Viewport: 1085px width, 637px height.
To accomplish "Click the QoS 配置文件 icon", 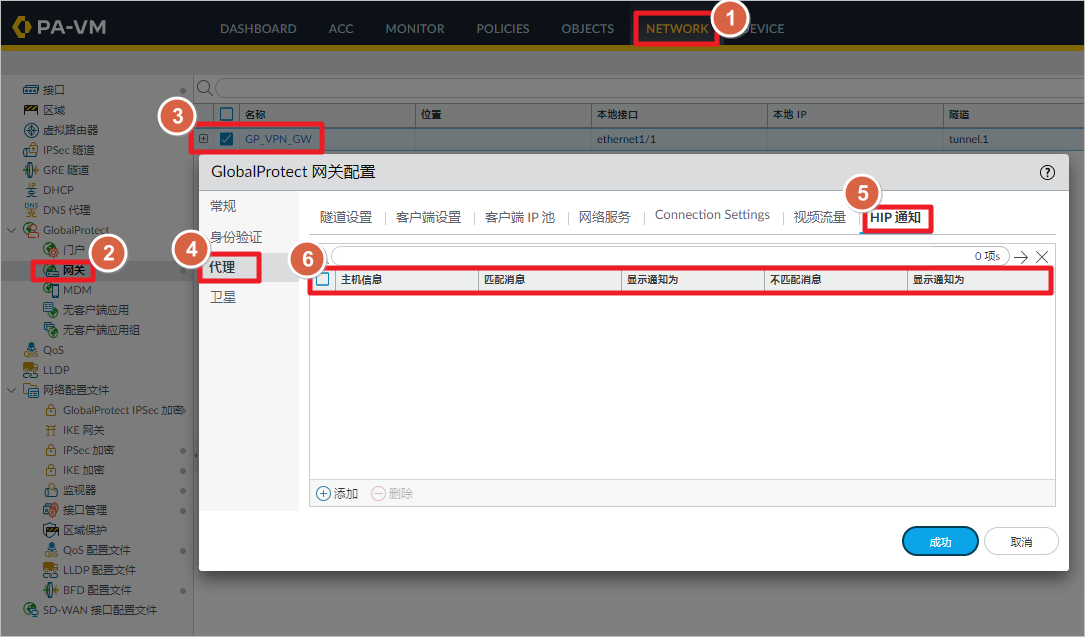I will pyautogui.click(x=51, y=550).
